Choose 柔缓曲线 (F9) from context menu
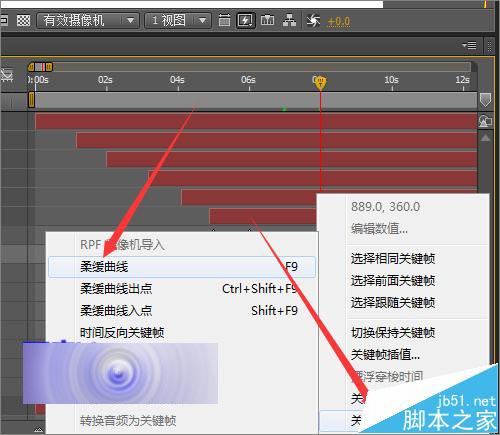Image resolution: width=500 pixels, height=435 pixels. 182,267
